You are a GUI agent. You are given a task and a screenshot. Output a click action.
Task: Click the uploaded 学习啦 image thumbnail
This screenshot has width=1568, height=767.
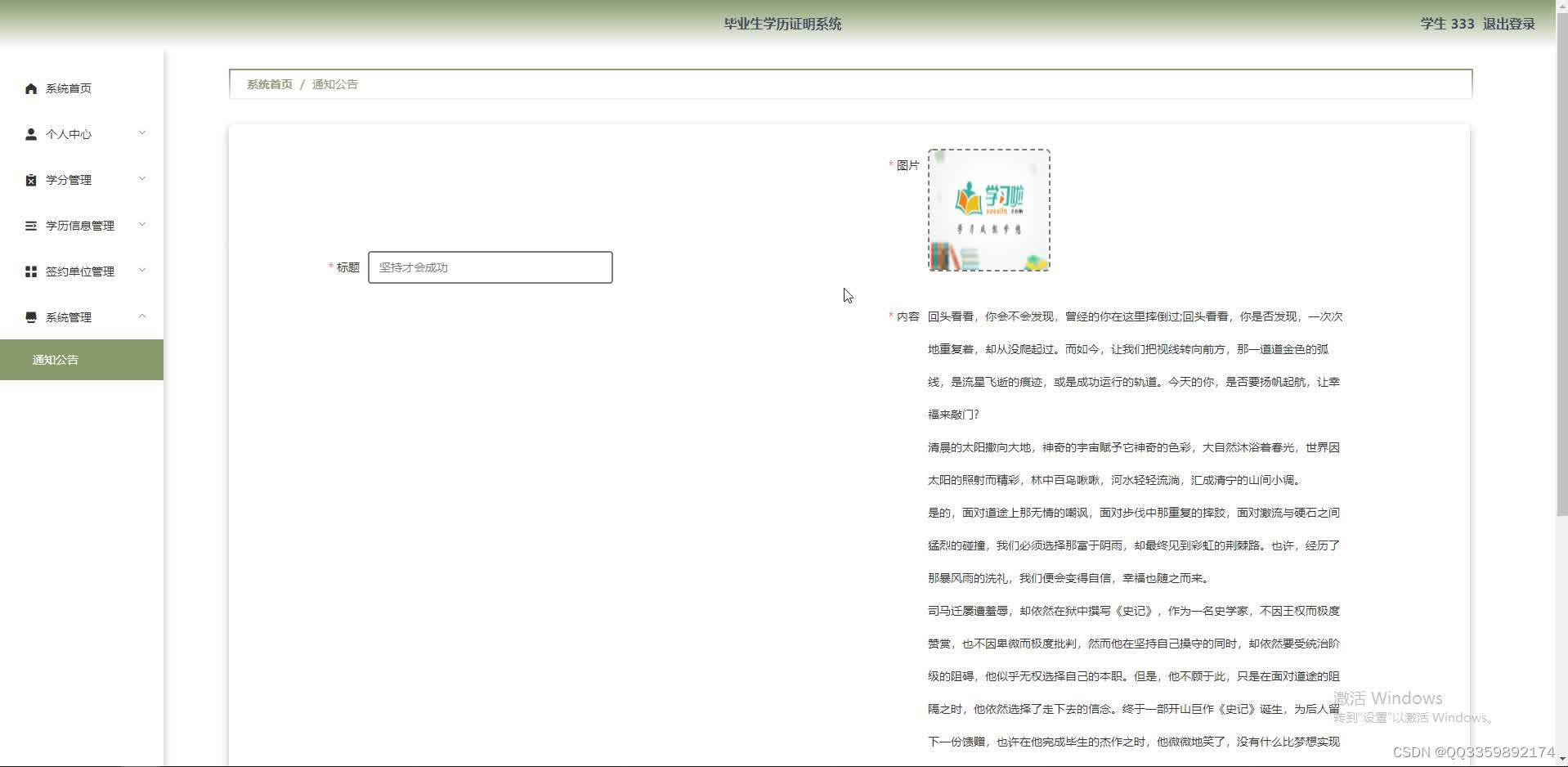989,210
